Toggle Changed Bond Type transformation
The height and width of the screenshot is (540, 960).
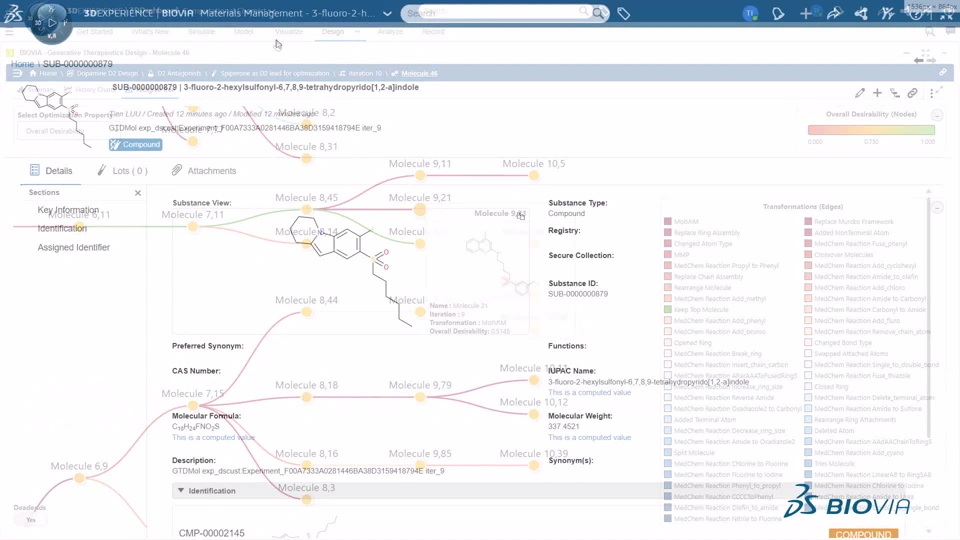(808, 343)
